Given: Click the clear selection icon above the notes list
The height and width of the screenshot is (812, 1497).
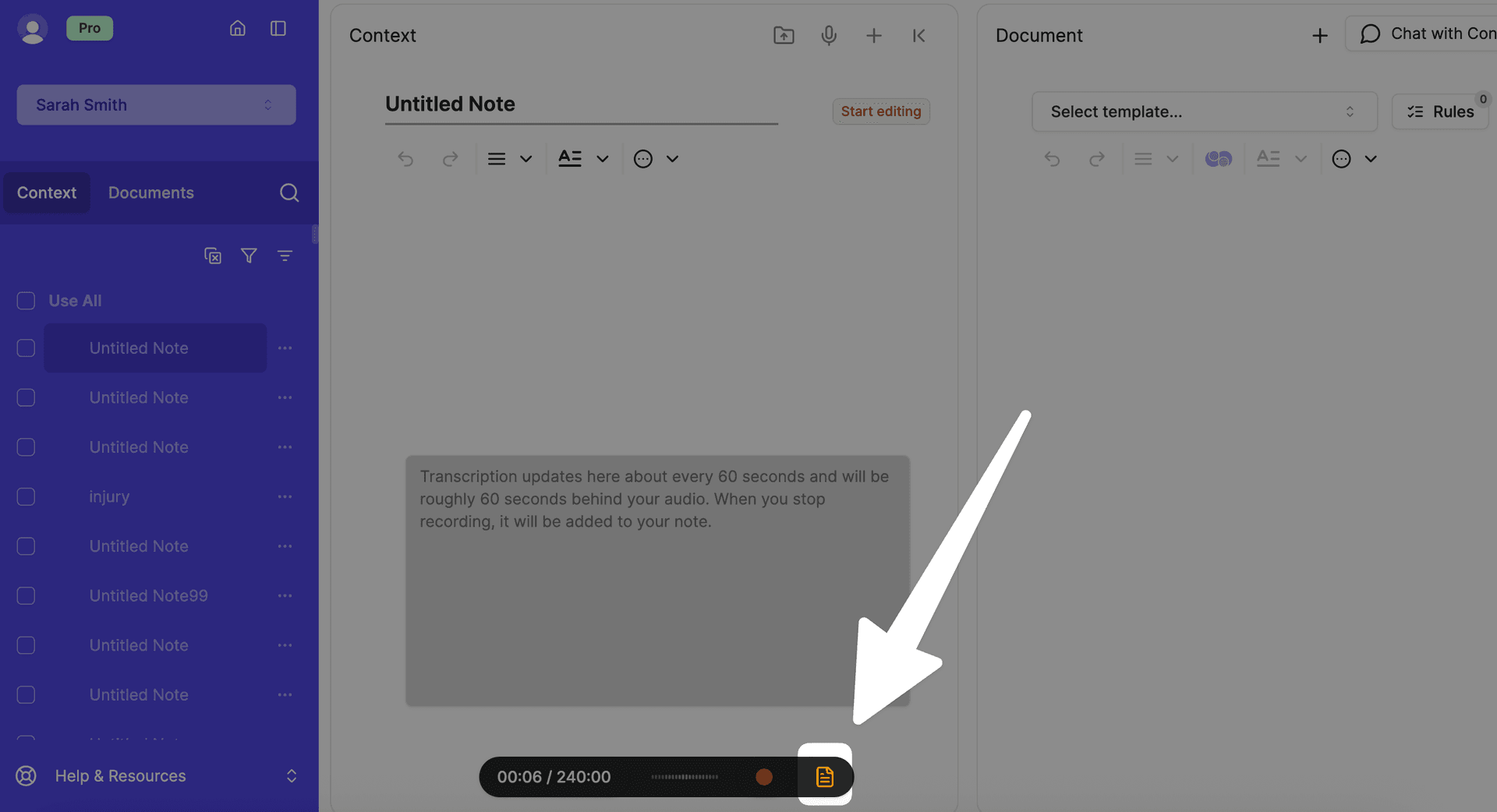Looking at the screenshot, I should click(212, 256).
